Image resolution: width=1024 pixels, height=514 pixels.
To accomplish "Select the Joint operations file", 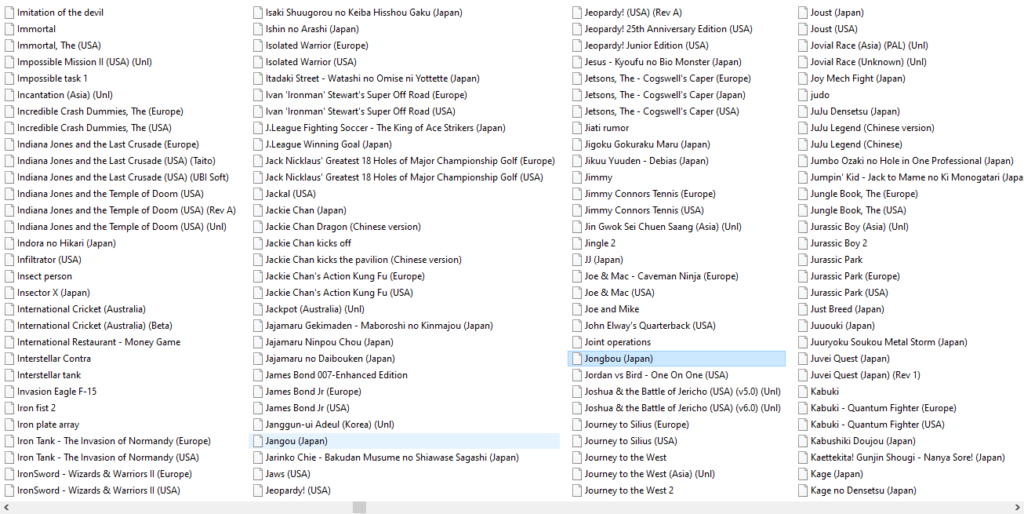I will tap(617, 342).
